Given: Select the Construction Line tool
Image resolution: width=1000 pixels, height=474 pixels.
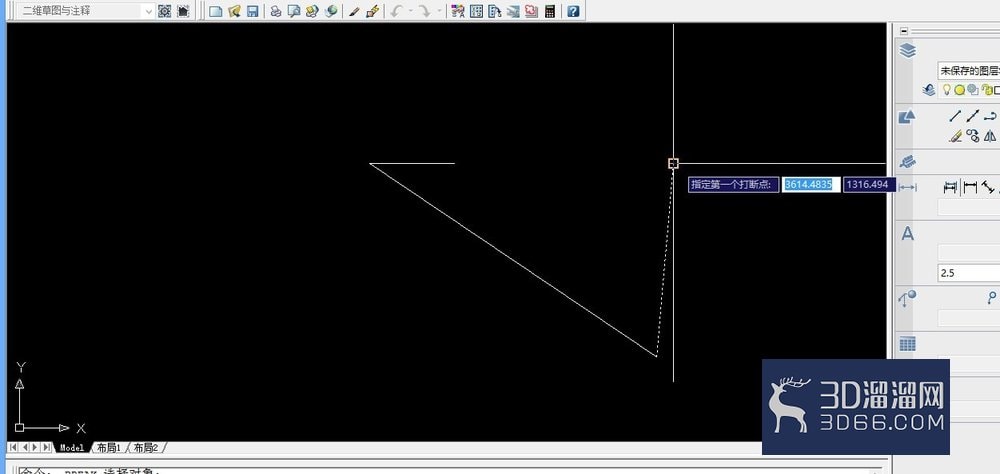Looking at the screenshot, I should (972, 116).
